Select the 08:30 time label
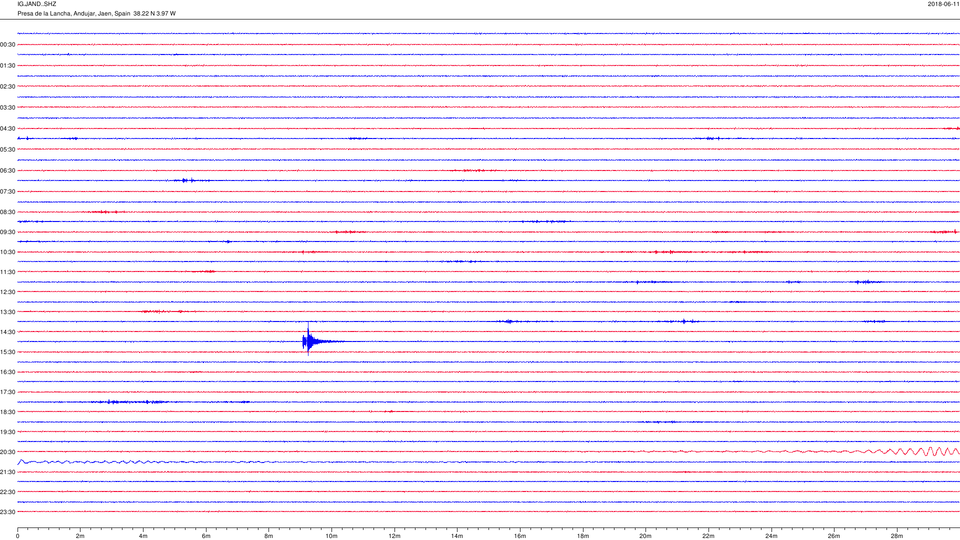This screenshot has width=960, height=540. click(x=8, y=212)
